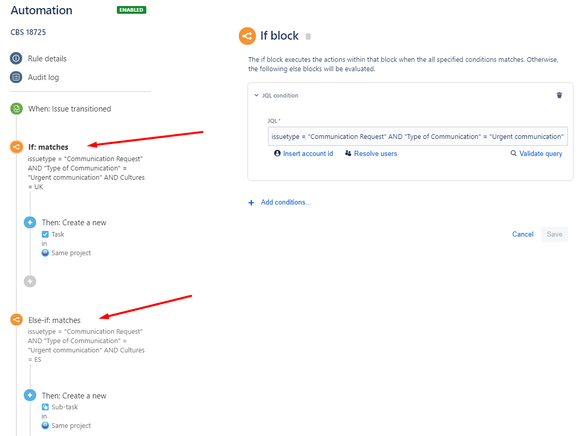Image resolution: width=577 pixels, height=436 pixels.
Task: Select the 'Else-if: matches' orange condition icon
Action: point(16,320)
